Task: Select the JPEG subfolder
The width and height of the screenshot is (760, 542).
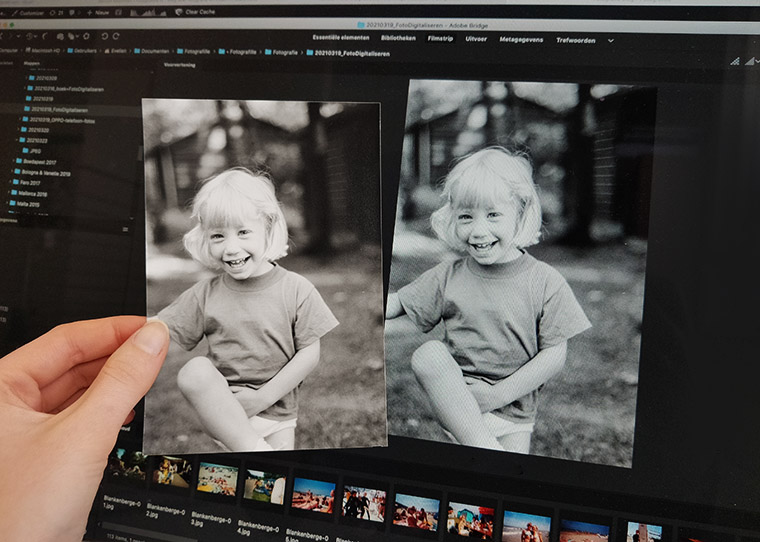Action: (x=32, y=151)
